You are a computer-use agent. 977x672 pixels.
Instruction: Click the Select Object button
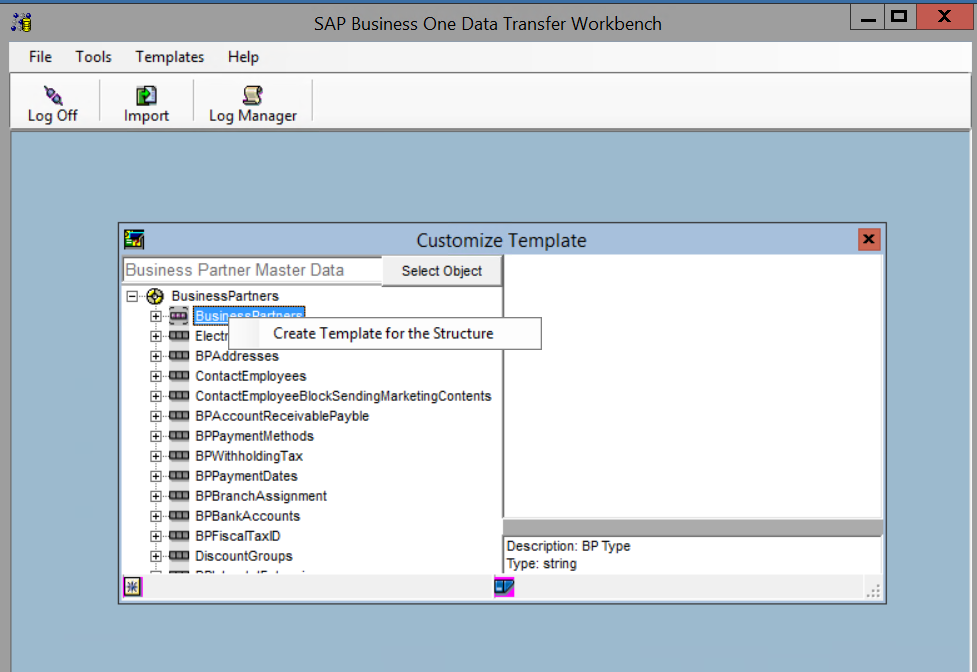tap(442, 271)
